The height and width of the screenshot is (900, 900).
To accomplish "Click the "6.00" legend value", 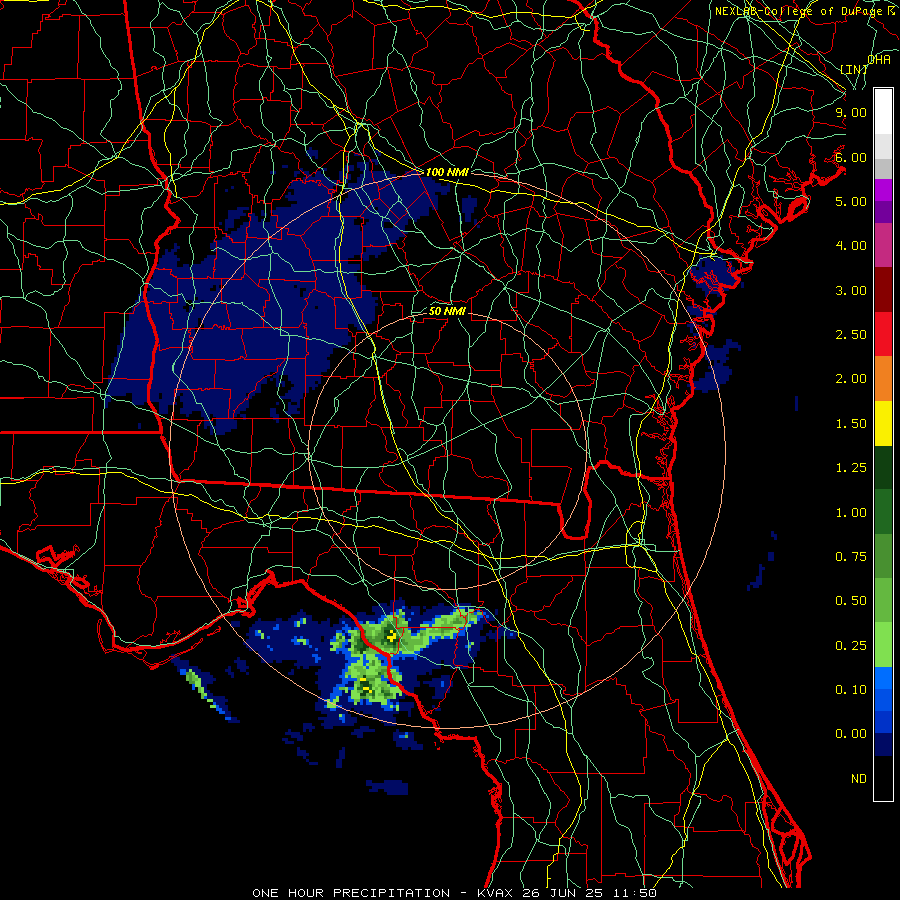I will tap(851, 157).
